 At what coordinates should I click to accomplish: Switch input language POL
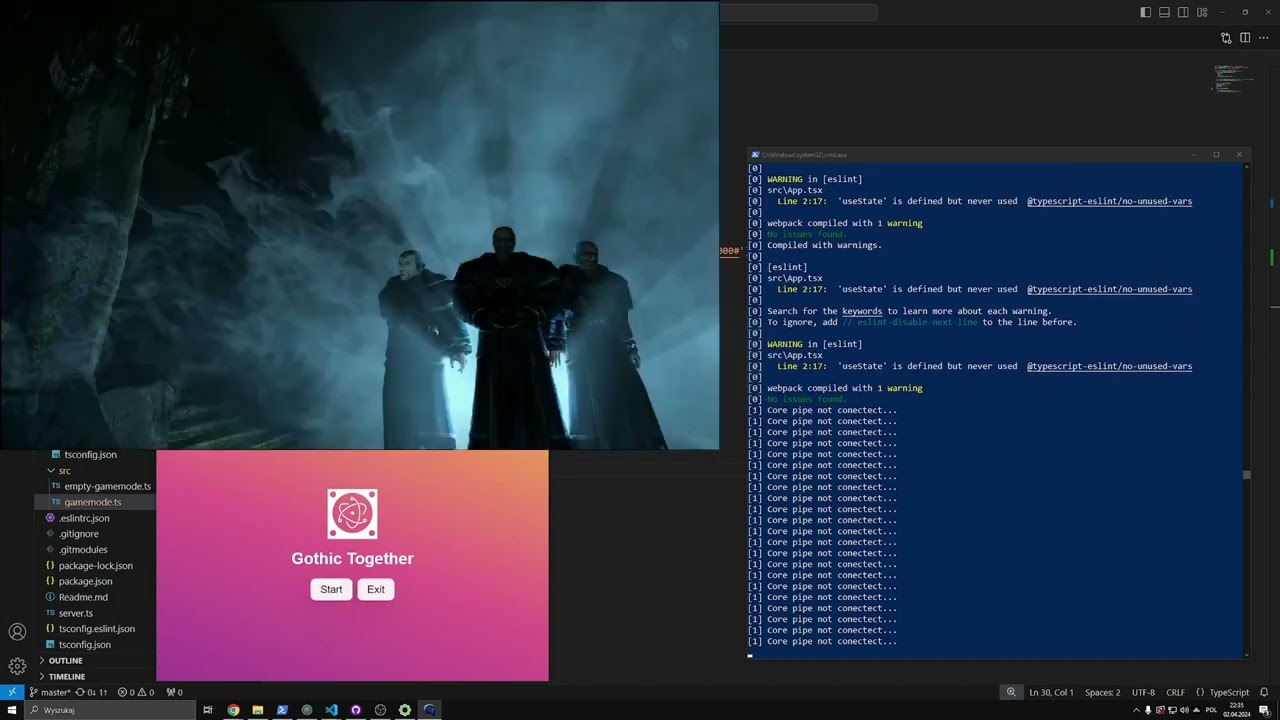1212,710
